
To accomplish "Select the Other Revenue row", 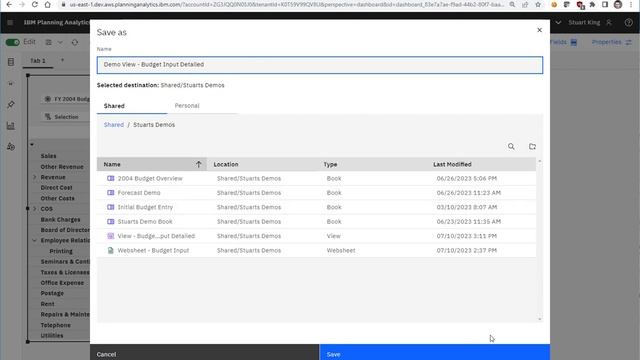I will pos(62,167).
